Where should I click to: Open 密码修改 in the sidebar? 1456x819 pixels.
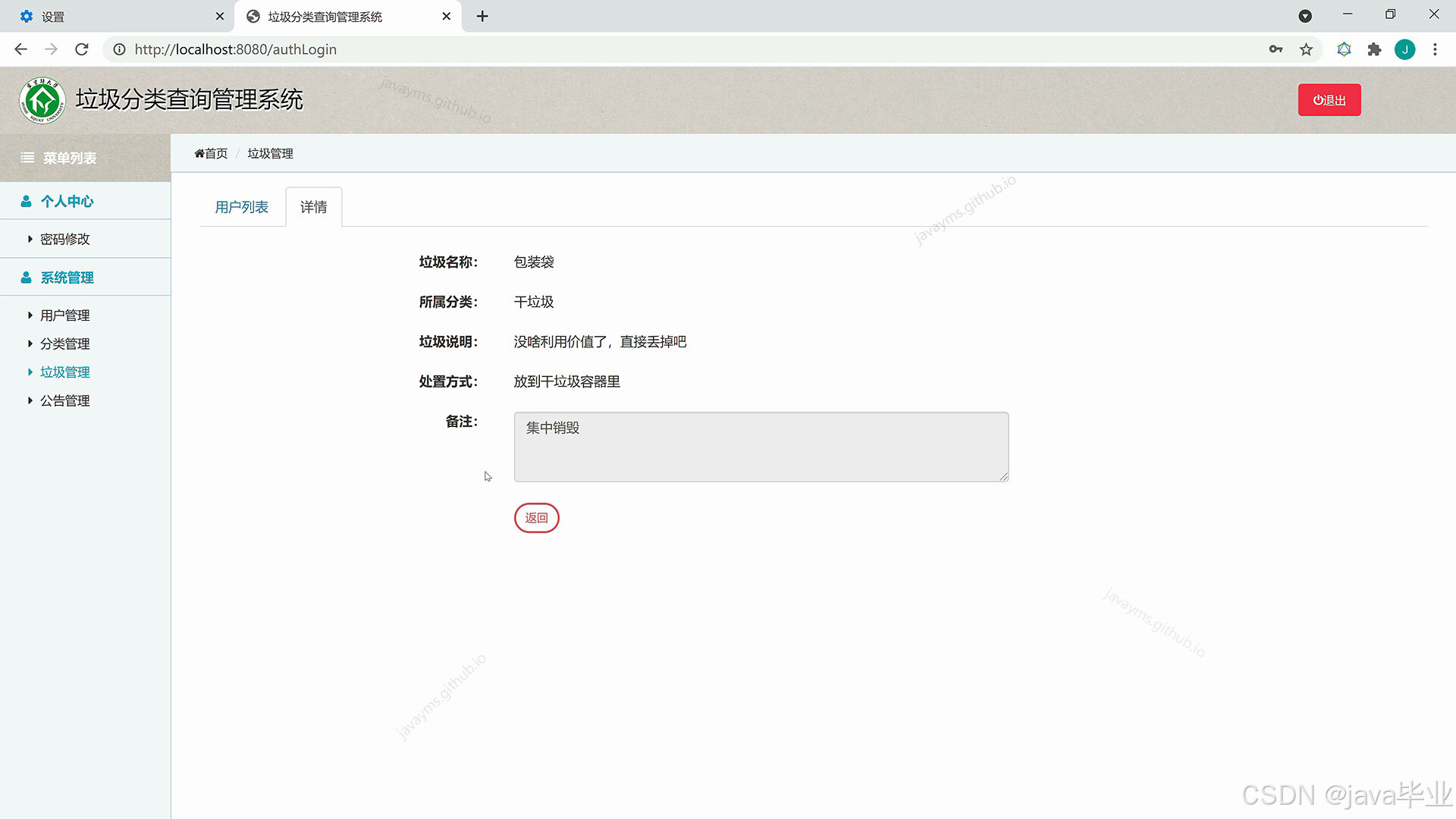pyautogui.click(x=65, y=239)
